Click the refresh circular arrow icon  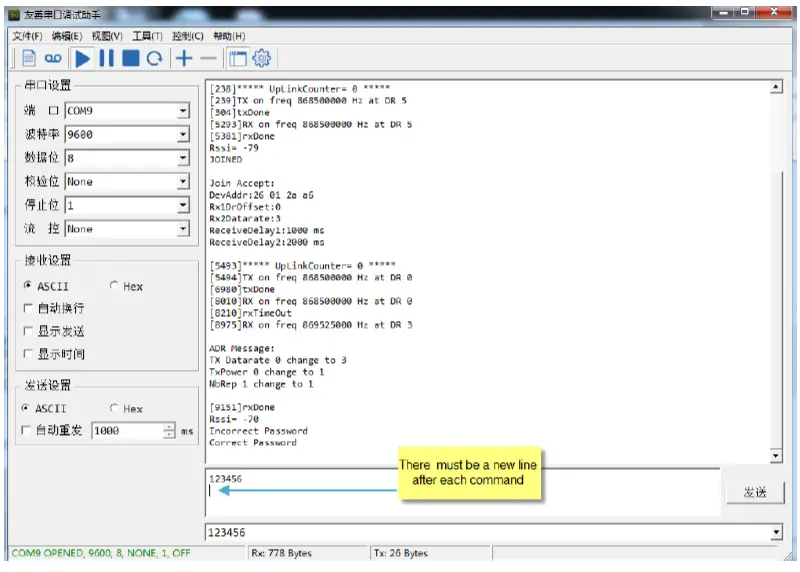coord(154,59)
